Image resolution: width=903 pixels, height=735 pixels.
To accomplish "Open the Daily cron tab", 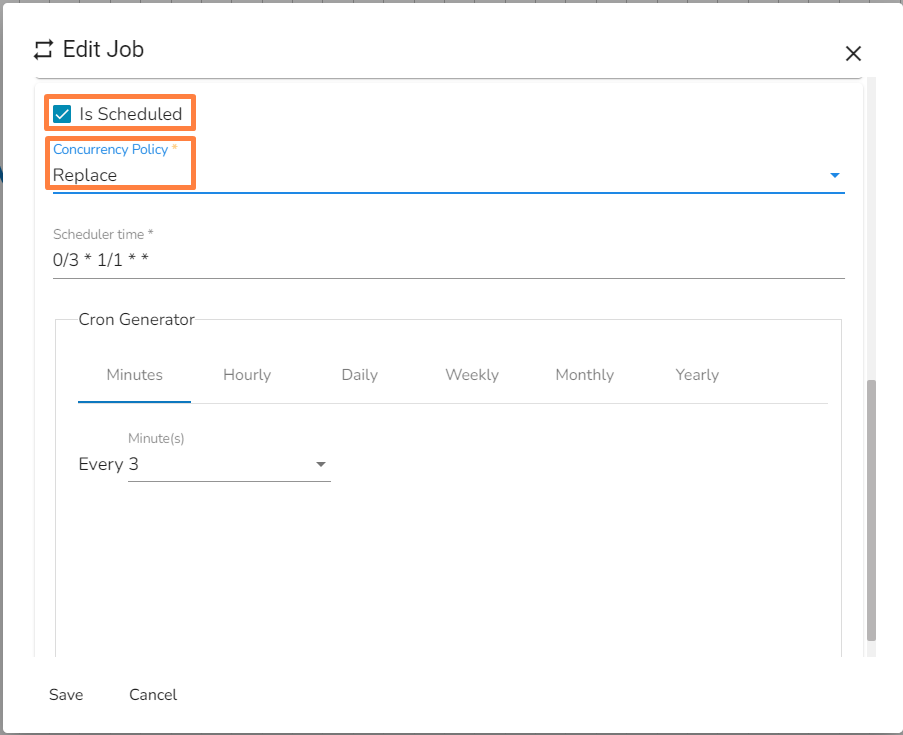I will click(359, 375).
